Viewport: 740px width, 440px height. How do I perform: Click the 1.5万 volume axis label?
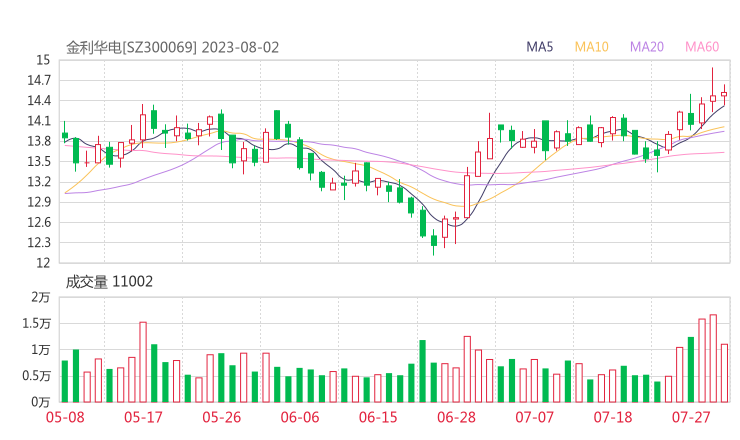36,323
